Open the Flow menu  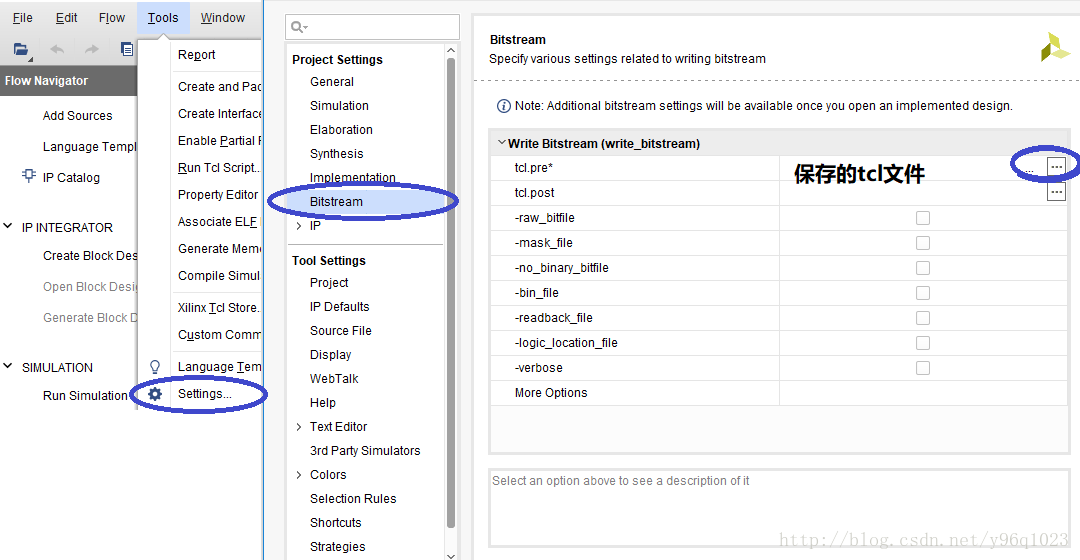[x=112, y=18]
